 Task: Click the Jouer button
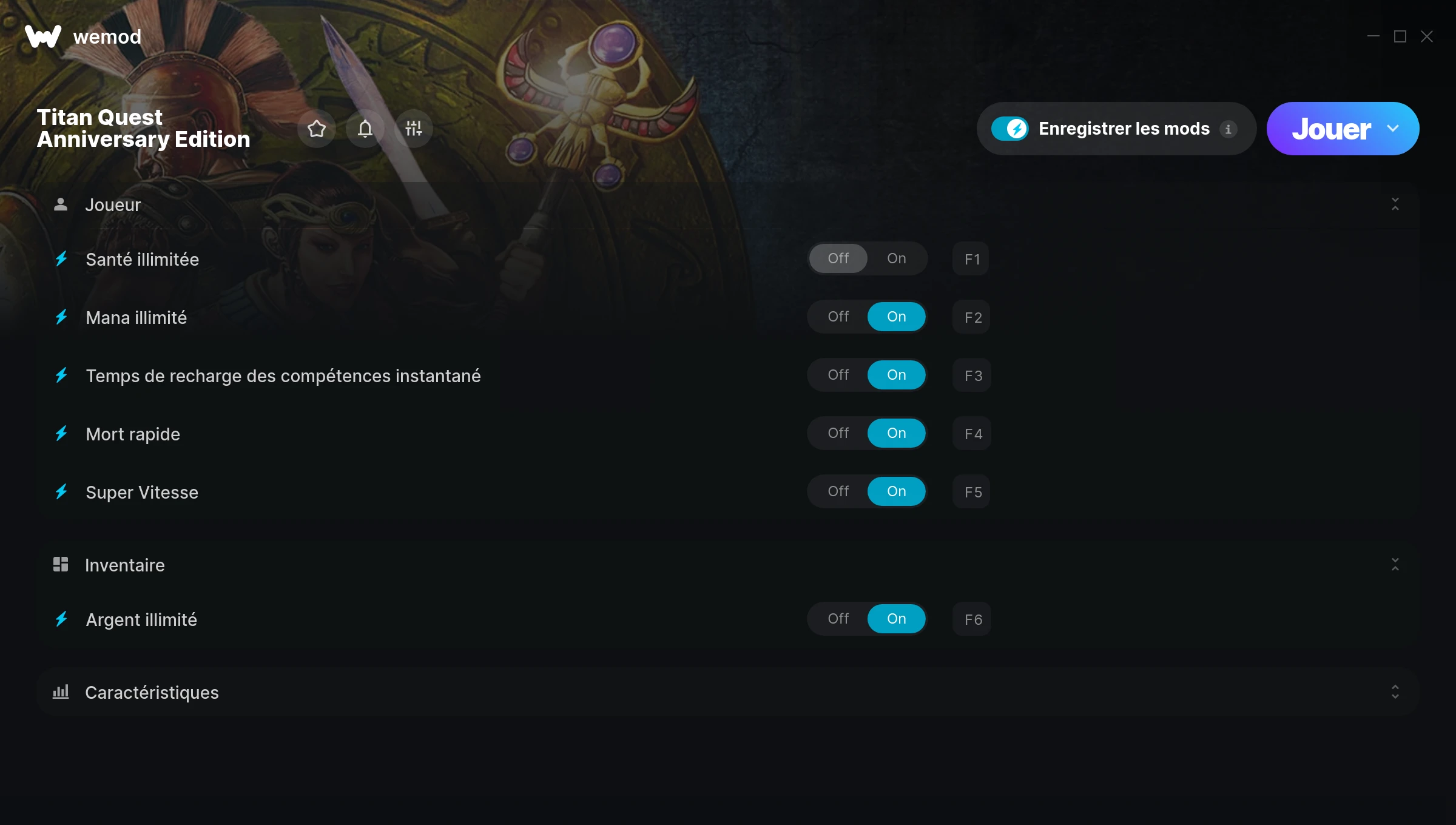[1331, 129]
